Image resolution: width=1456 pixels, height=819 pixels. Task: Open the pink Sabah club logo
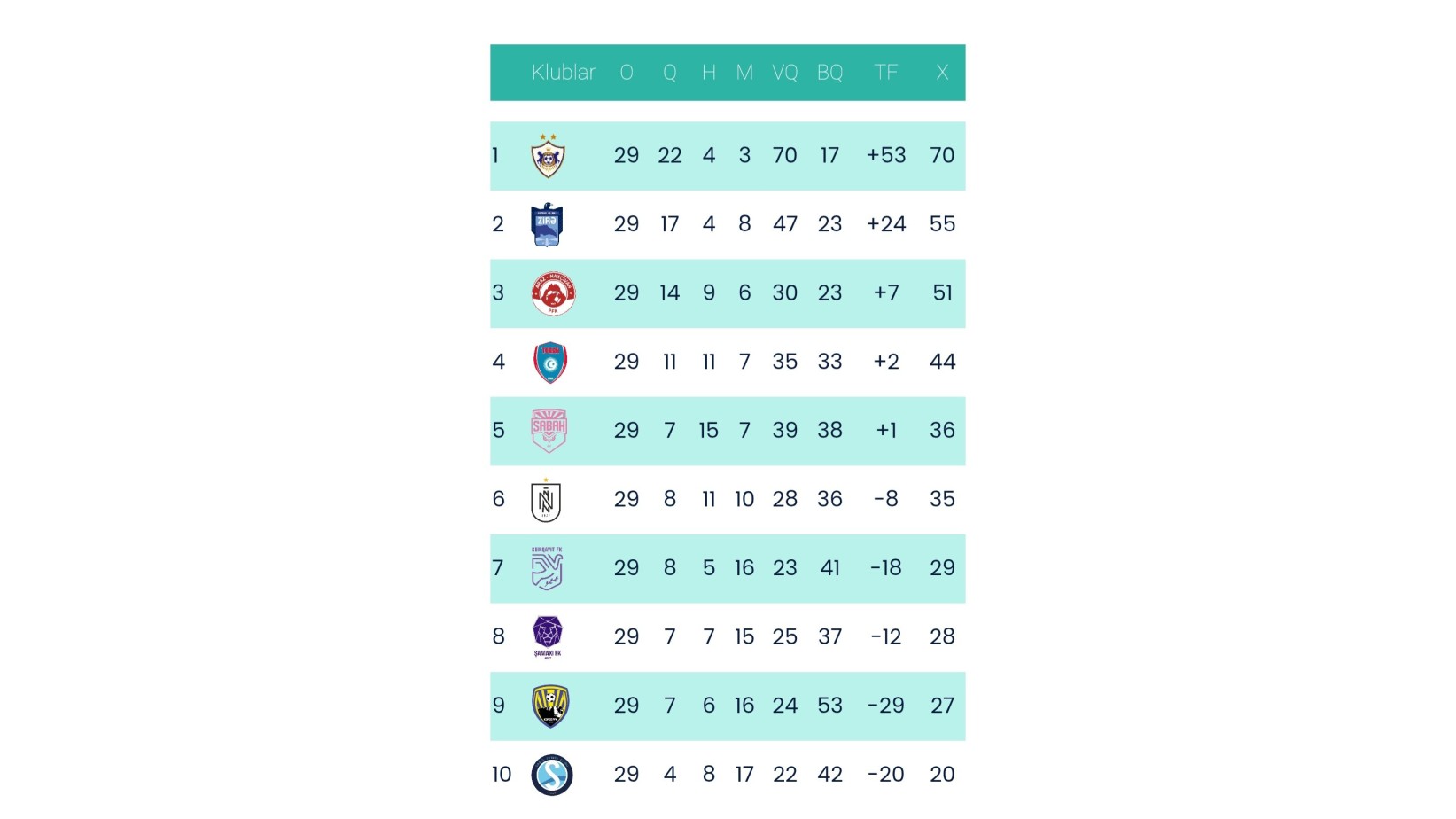tap(549, 431)
